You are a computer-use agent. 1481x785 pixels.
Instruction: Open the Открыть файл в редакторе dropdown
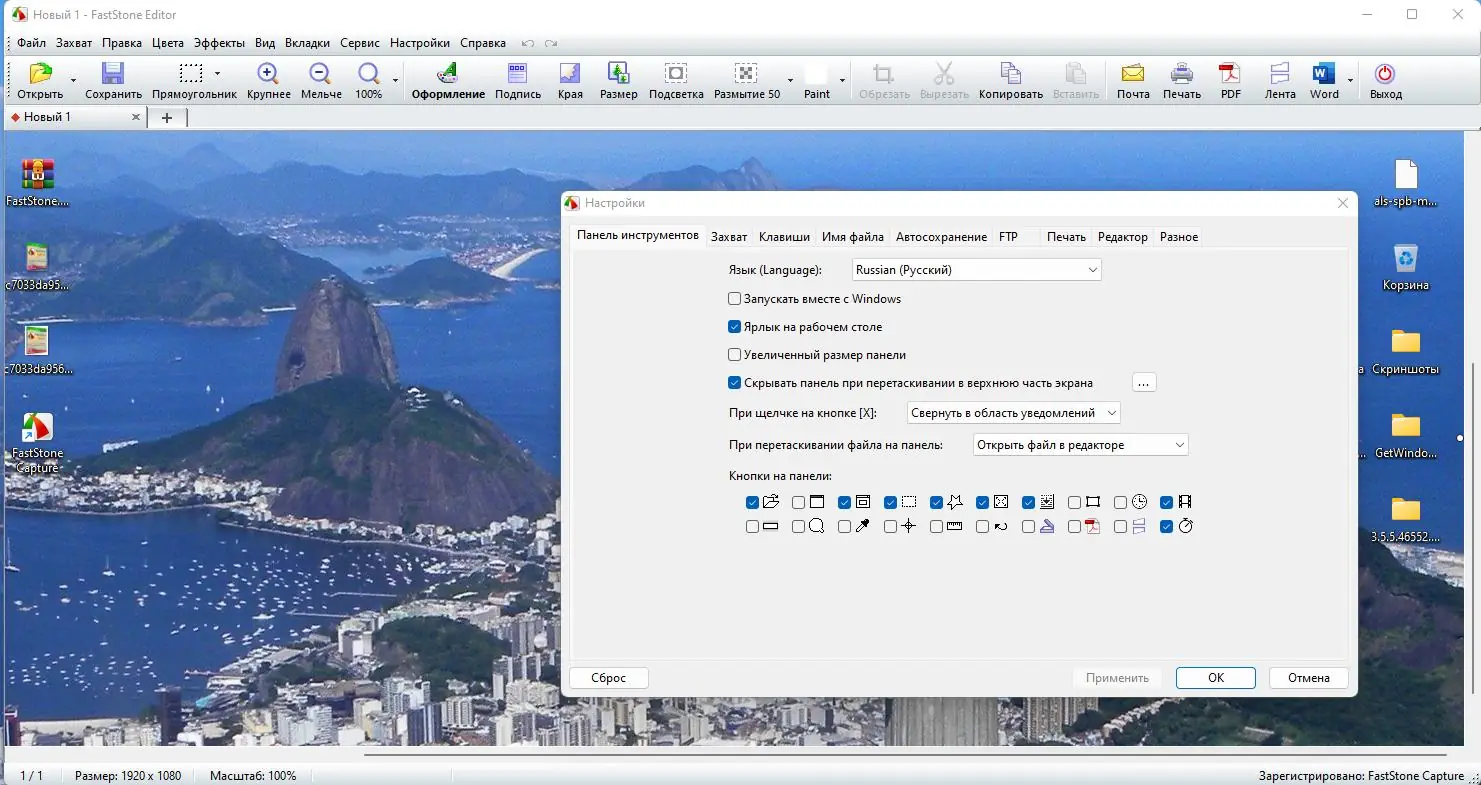click(x=1080, y=445)
